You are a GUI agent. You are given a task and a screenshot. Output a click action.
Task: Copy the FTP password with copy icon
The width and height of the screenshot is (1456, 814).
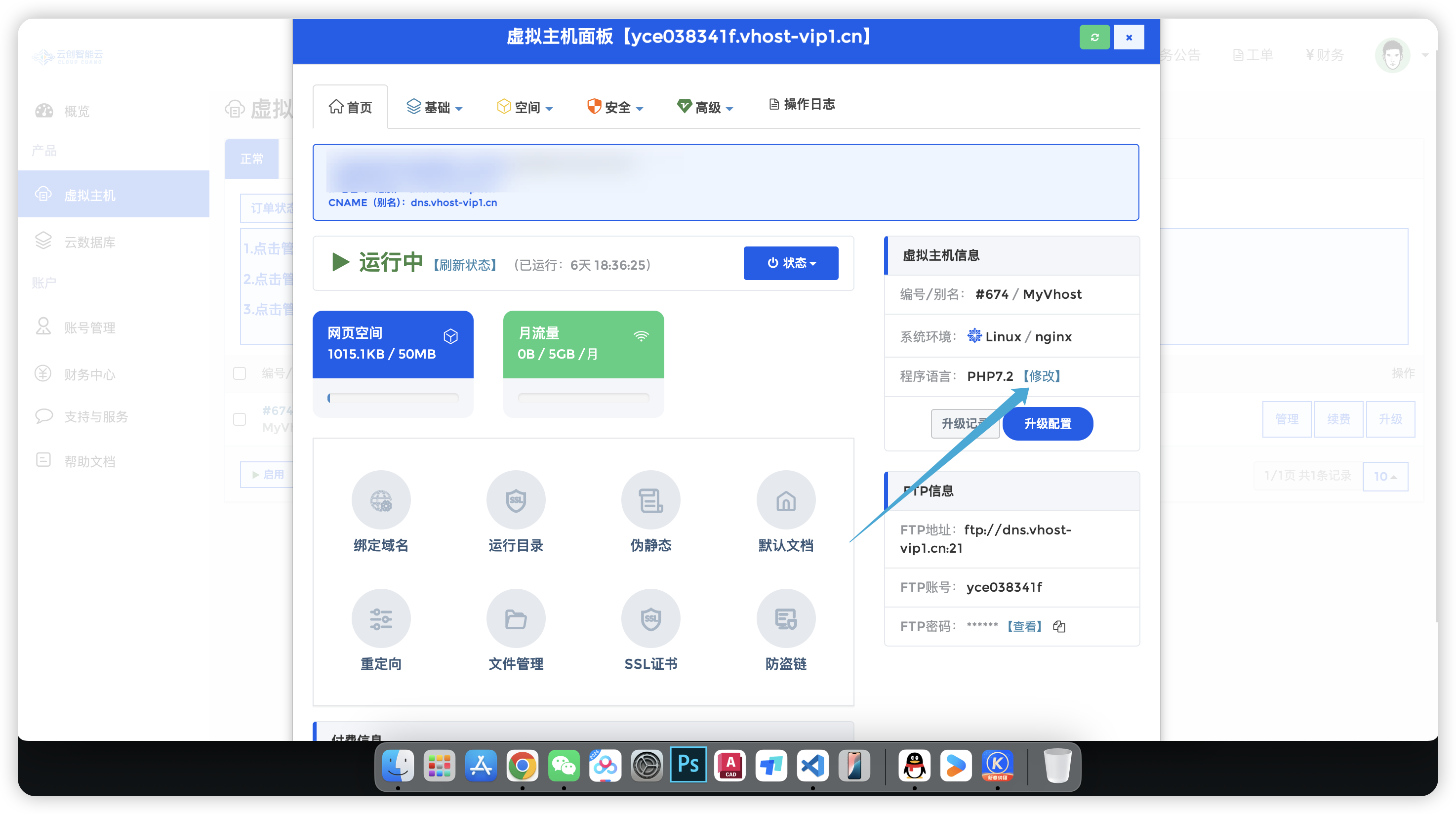[1059, 626]
